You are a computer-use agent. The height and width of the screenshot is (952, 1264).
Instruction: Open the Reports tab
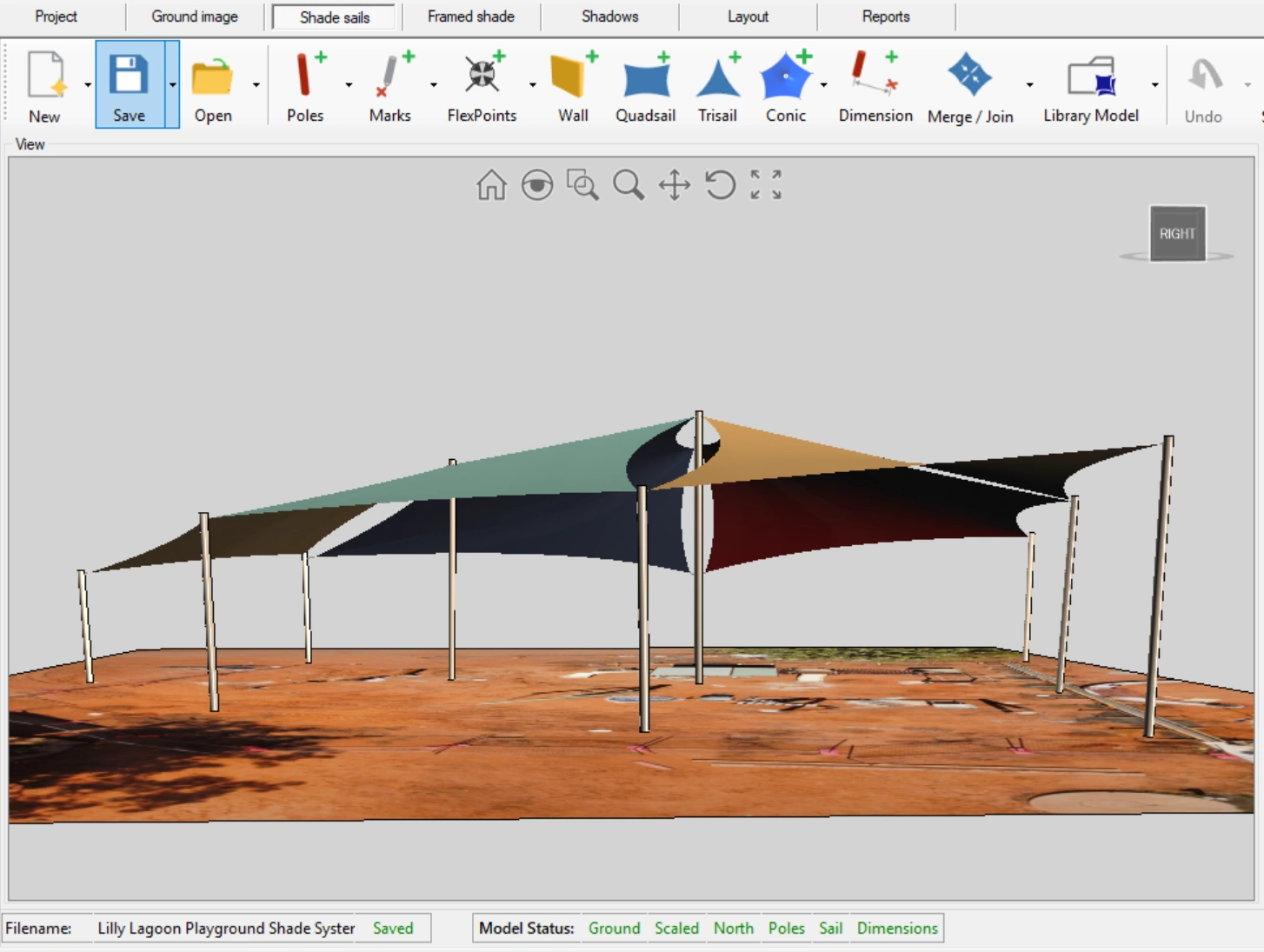pyautogui.click(x=885, y=16)
